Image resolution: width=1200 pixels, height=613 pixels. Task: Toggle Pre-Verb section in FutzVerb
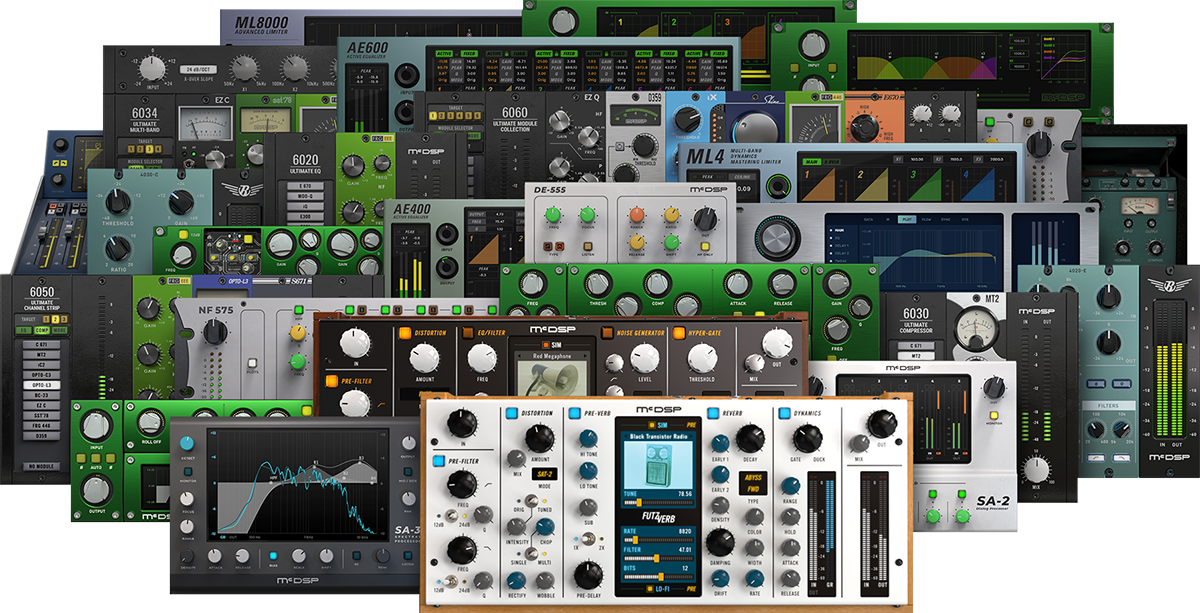tap(575, 412)
